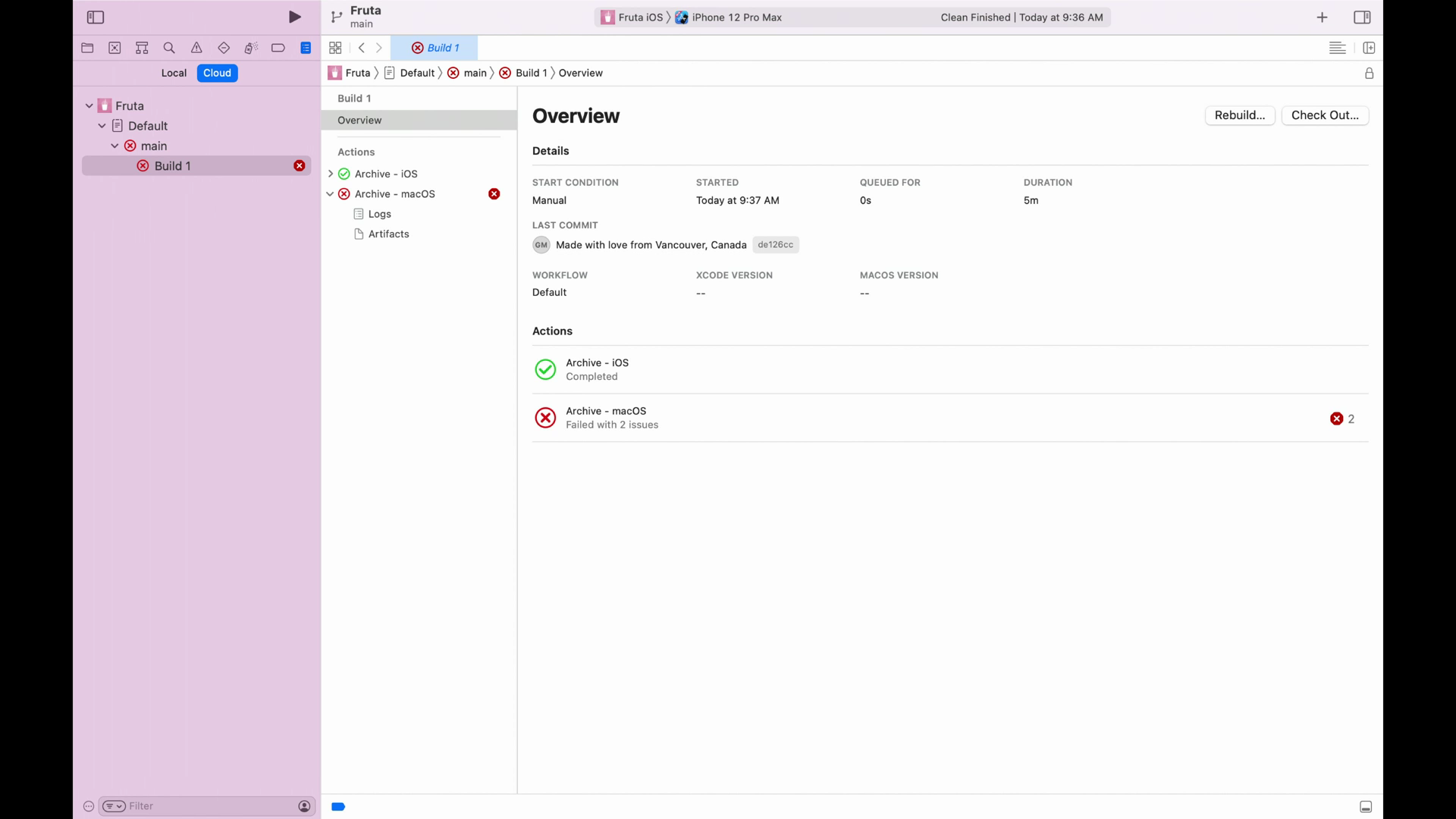Click Fruta in the jump bar

pos(350,73)
